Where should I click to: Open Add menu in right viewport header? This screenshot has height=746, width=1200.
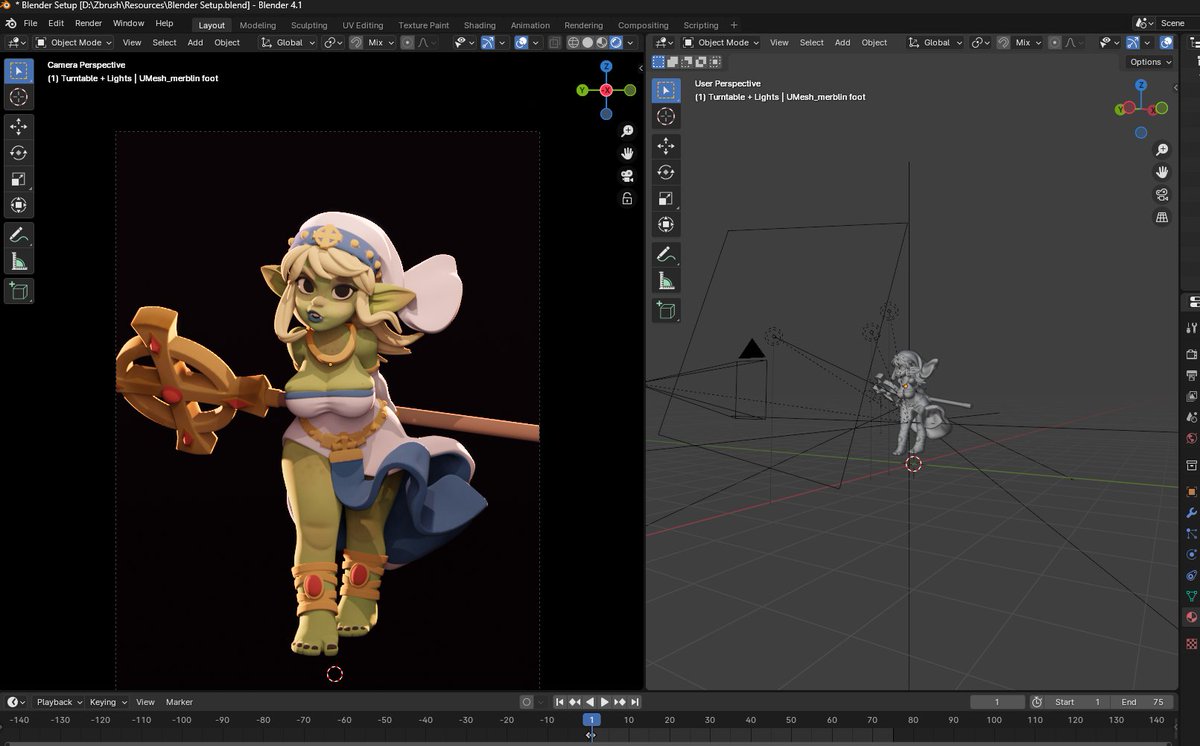[x=843, y=42]
